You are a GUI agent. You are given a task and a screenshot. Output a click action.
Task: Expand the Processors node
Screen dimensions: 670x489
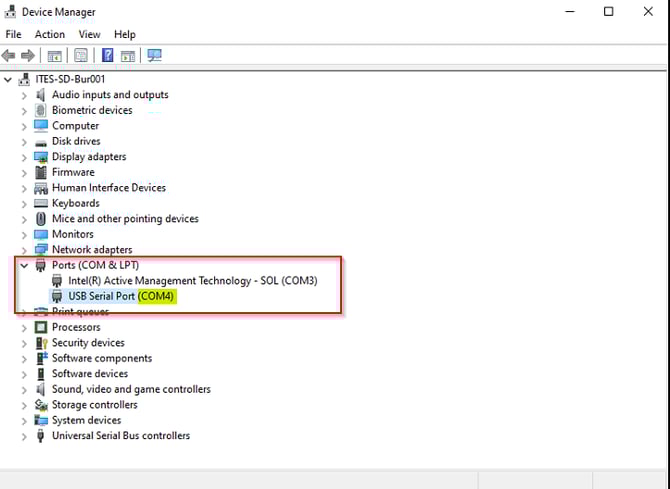click(24, 328)
